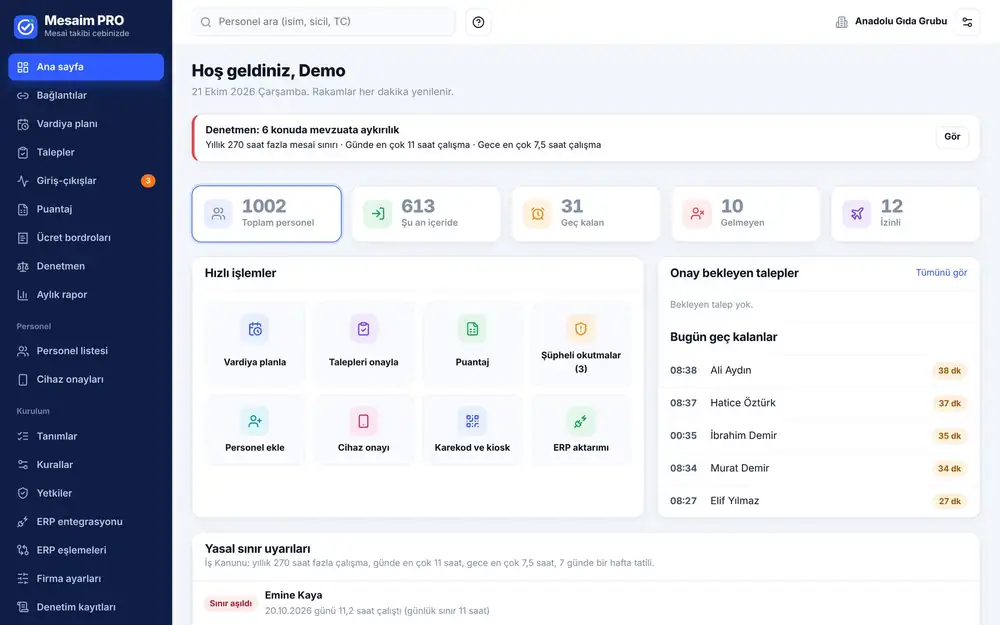This screenshot has width=1000, height=625.
Task: Follow the Tümünü gör link
Action: click(941, 272)
